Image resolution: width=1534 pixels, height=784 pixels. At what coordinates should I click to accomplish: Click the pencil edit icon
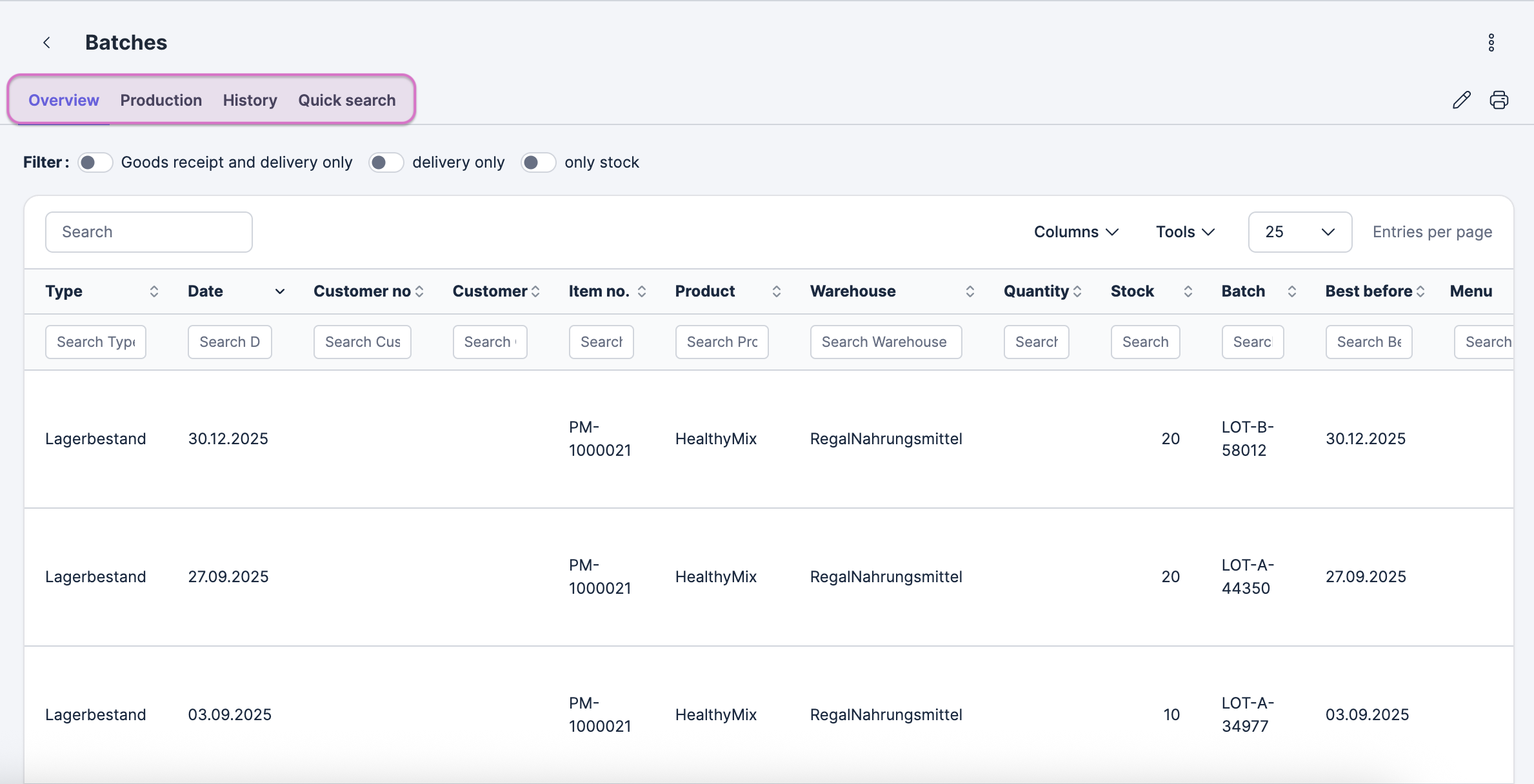coord(1461,100)
